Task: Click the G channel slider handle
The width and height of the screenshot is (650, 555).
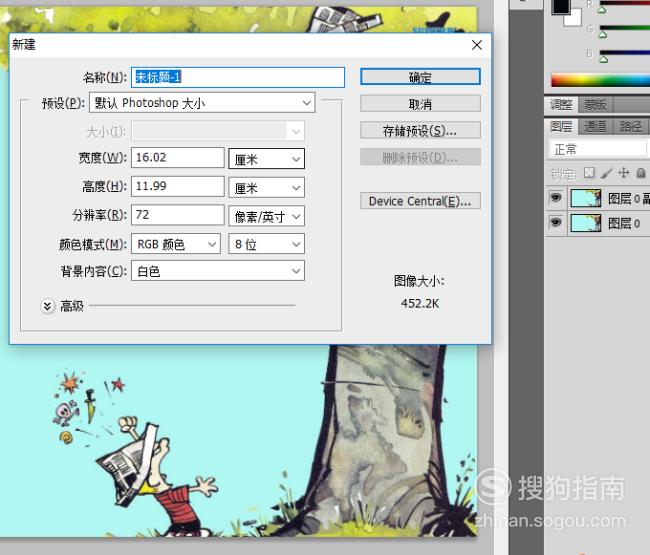Action: click(603, 35)
